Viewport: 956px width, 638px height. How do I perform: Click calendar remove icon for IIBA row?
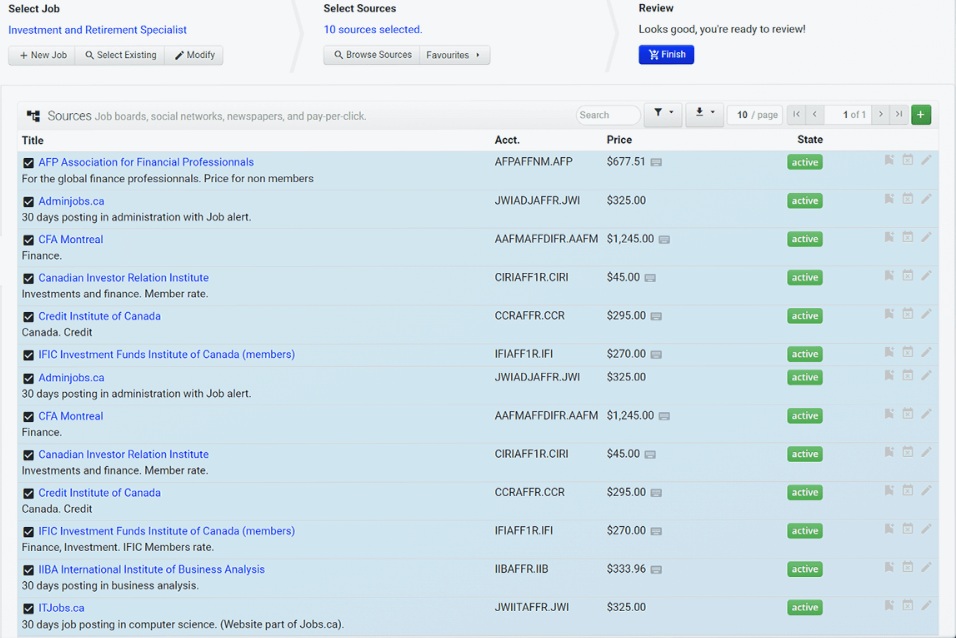908,567
